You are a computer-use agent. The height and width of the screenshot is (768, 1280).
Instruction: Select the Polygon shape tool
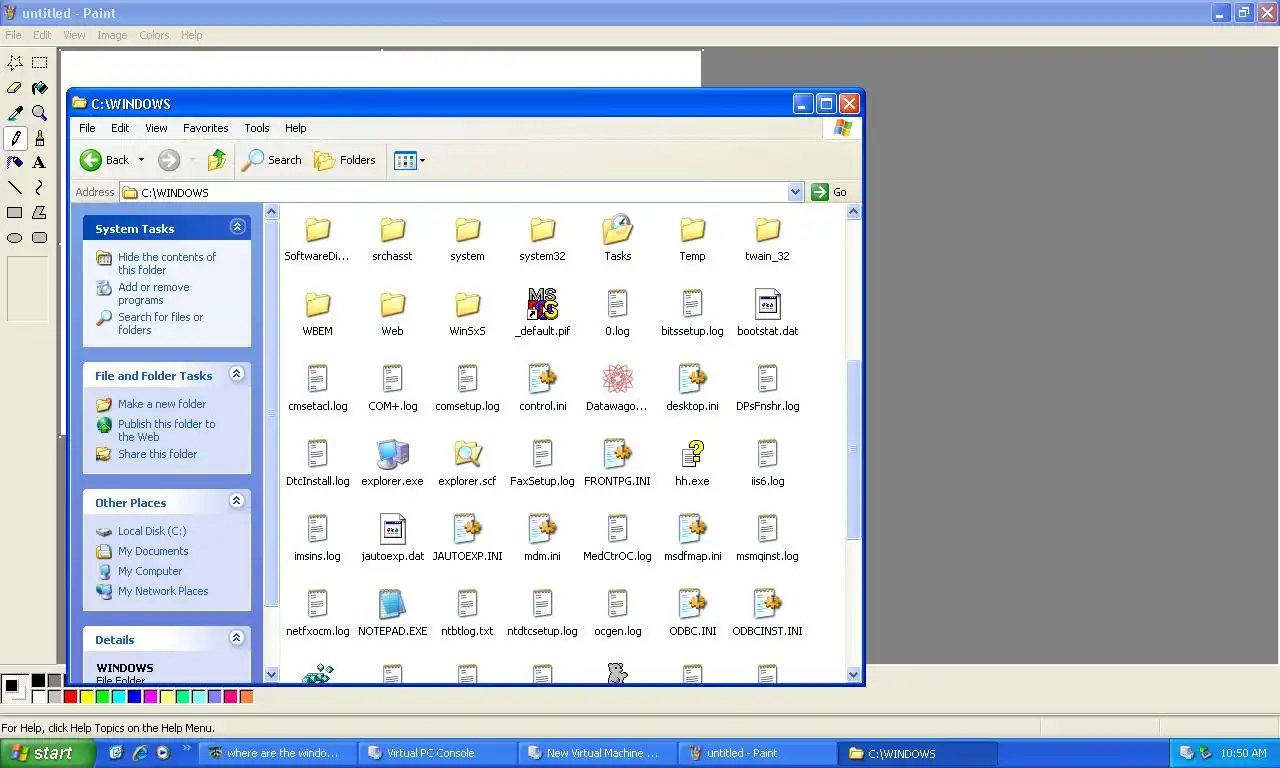[x=39, y=212]
